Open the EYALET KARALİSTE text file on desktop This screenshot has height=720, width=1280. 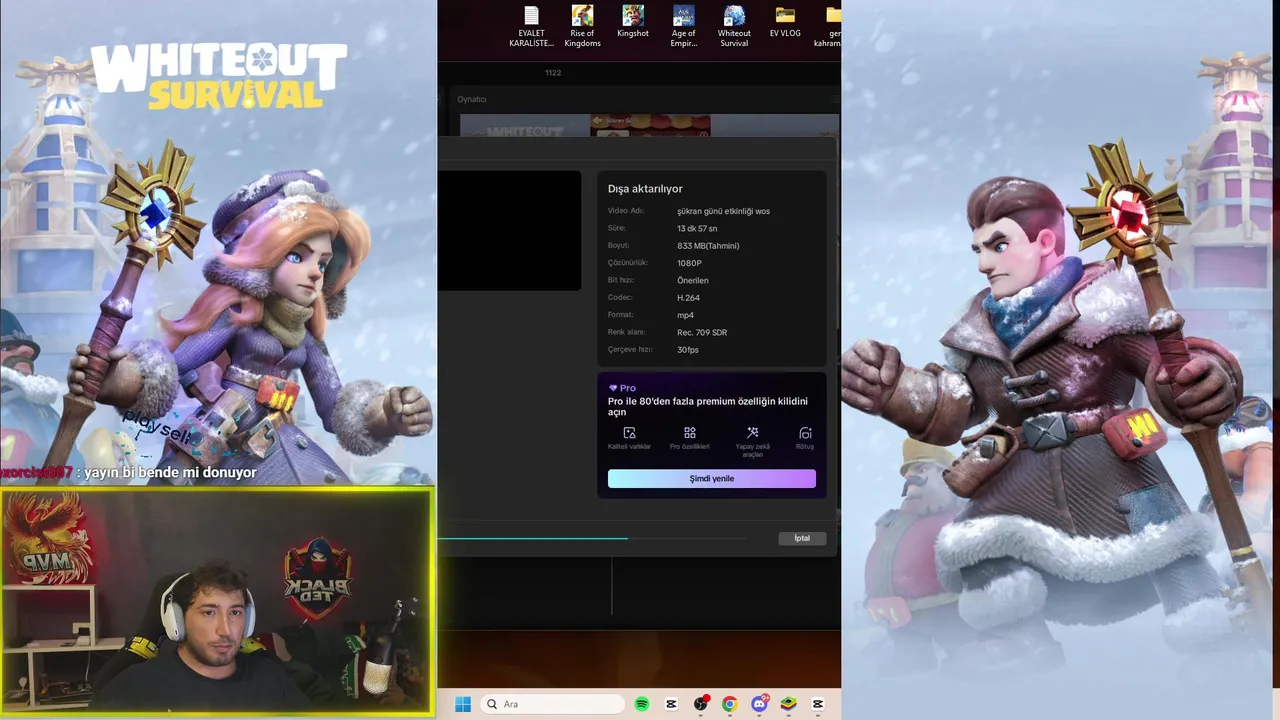[531, 26]
